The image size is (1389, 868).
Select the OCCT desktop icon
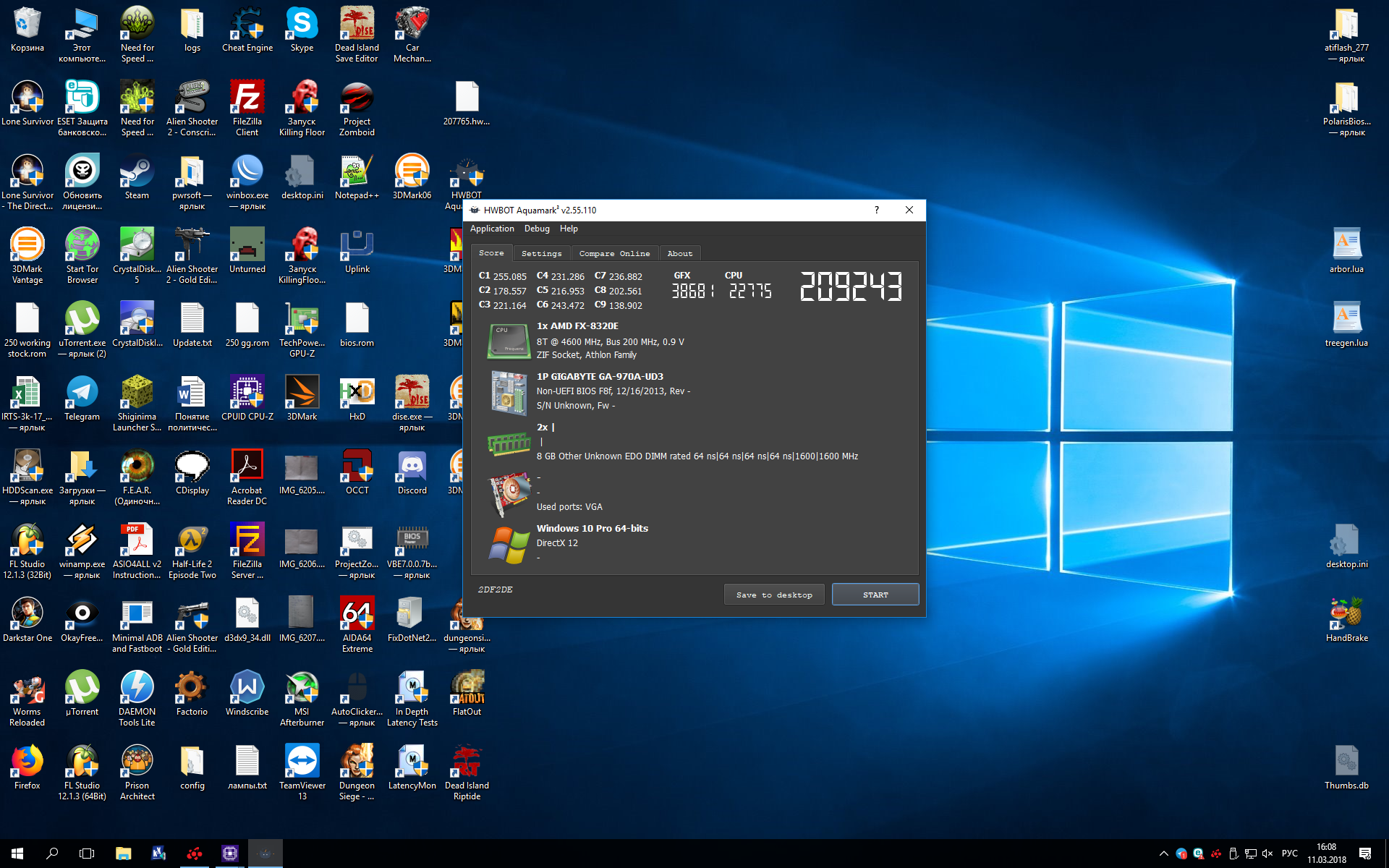(x=357, y=472)
